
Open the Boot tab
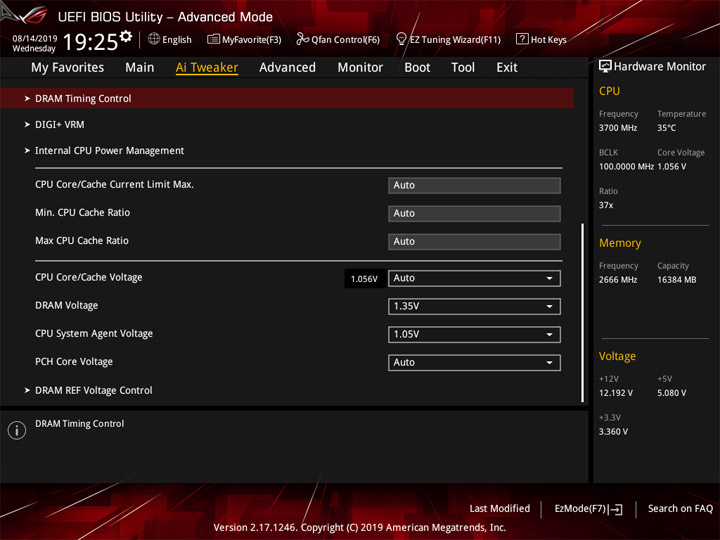click(417, 68)
